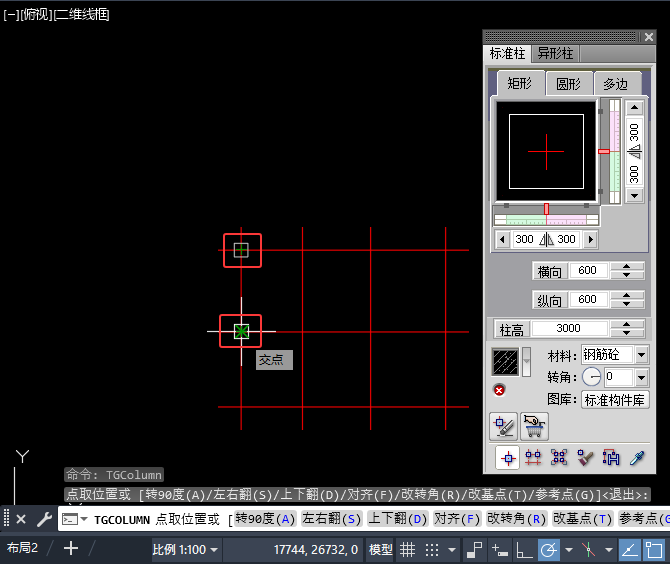670x564 pixels.
Task: Toggle drawing grid display icon
Action: pos(407,549)
